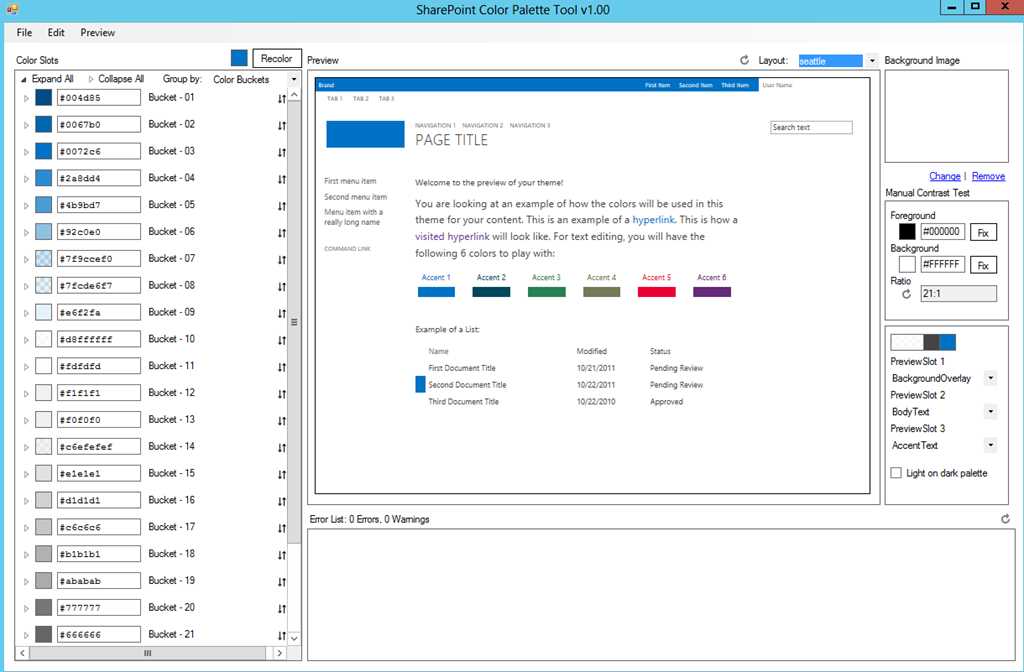Viewport: 1024px width, 672px height.
Task: Click the Expand All triangle icon
Action: point(24,79)
